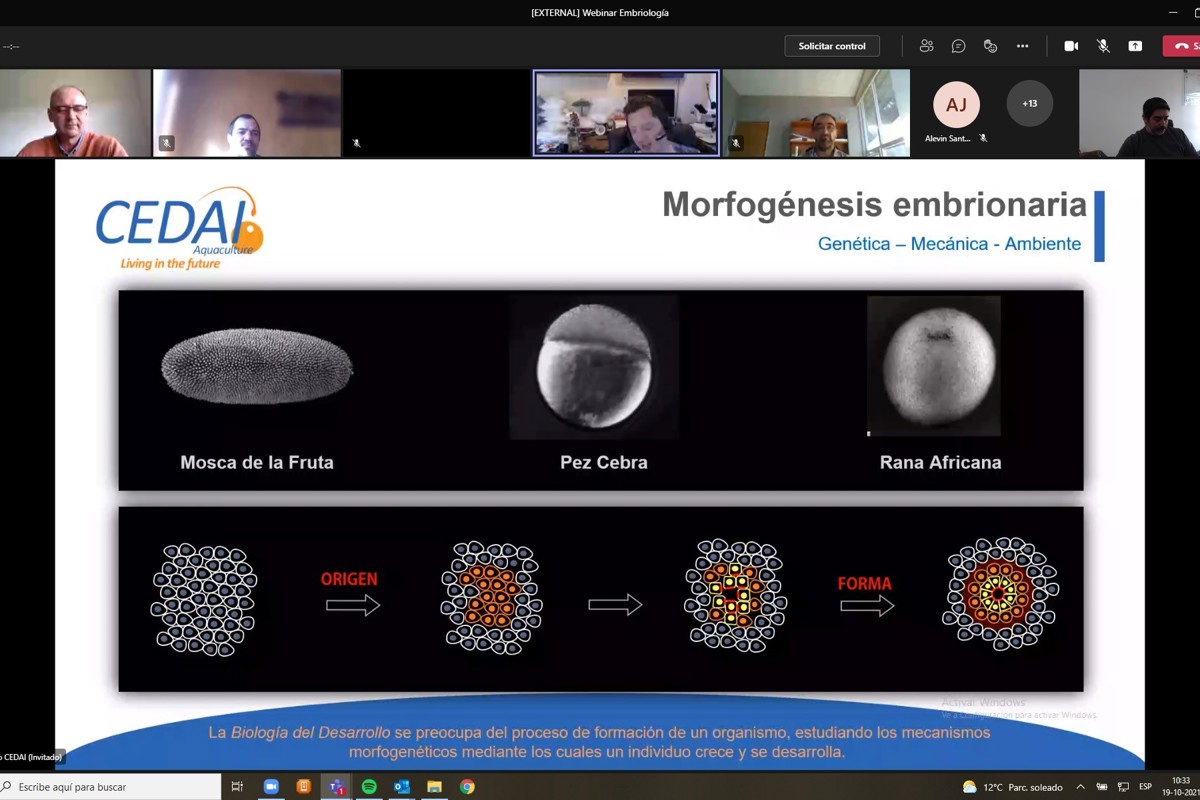Click the share content icon
Viewport: 1200px width, 800px height.
(1135, 46)
